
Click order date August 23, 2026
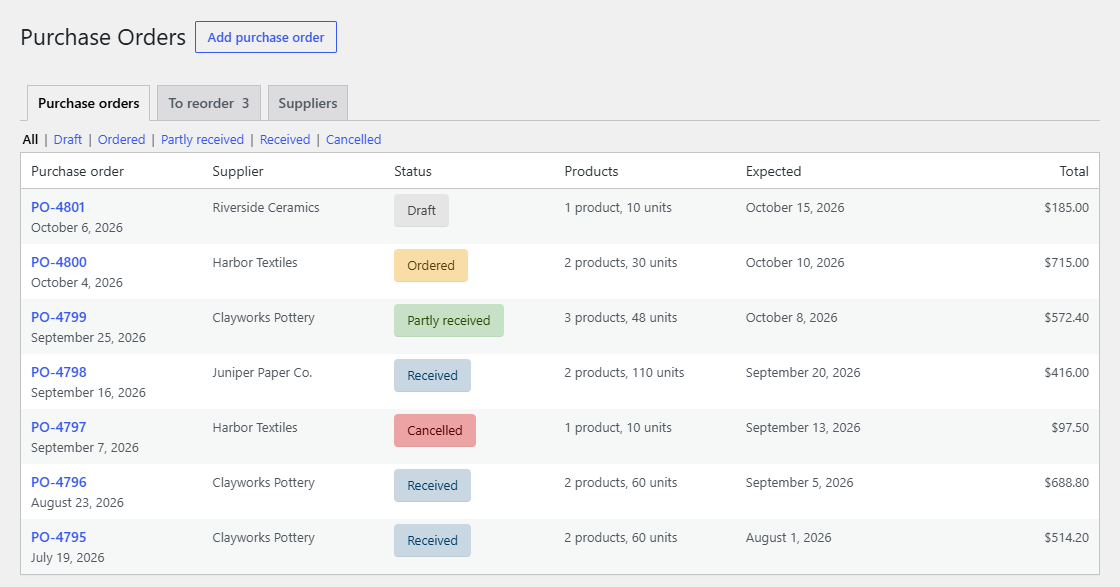tap(77, 503)
